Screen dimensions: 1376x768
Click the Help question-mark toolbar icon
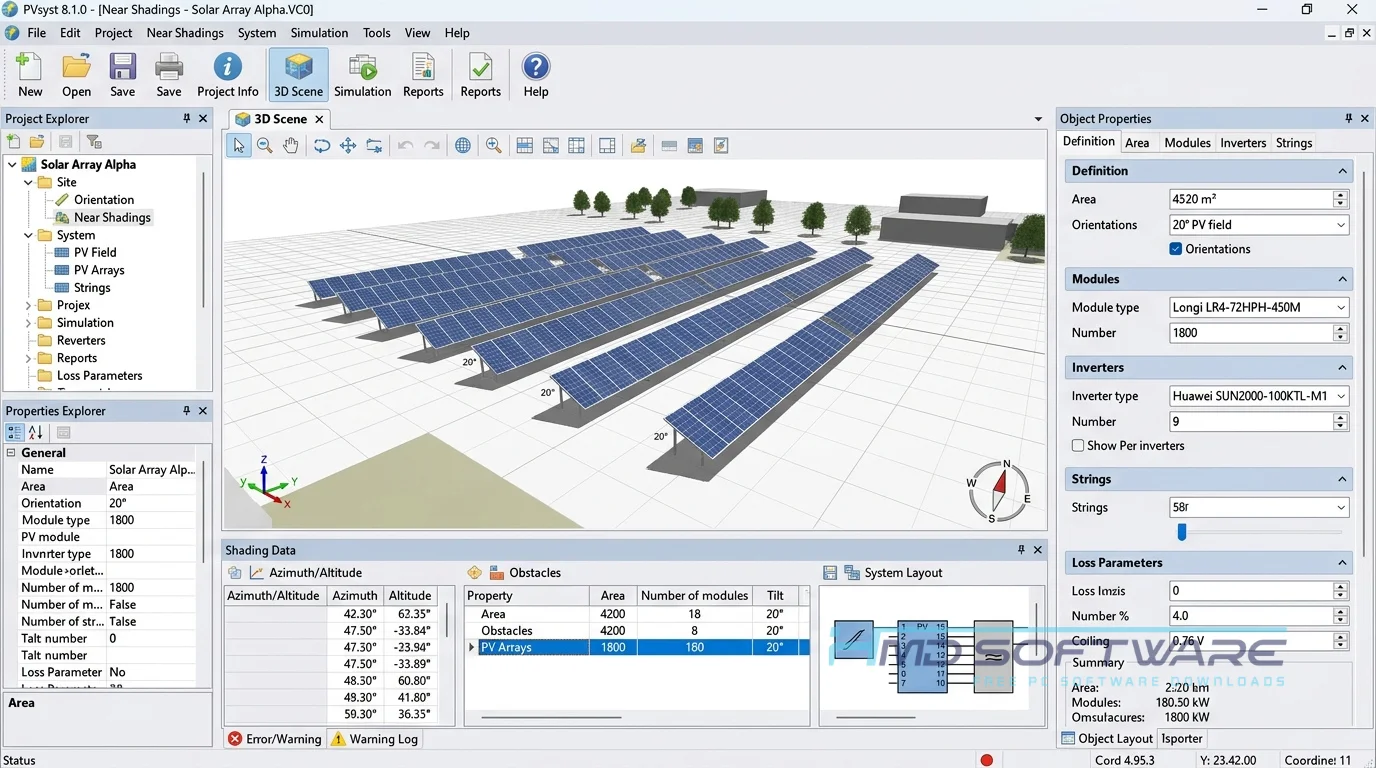point(536,75)
